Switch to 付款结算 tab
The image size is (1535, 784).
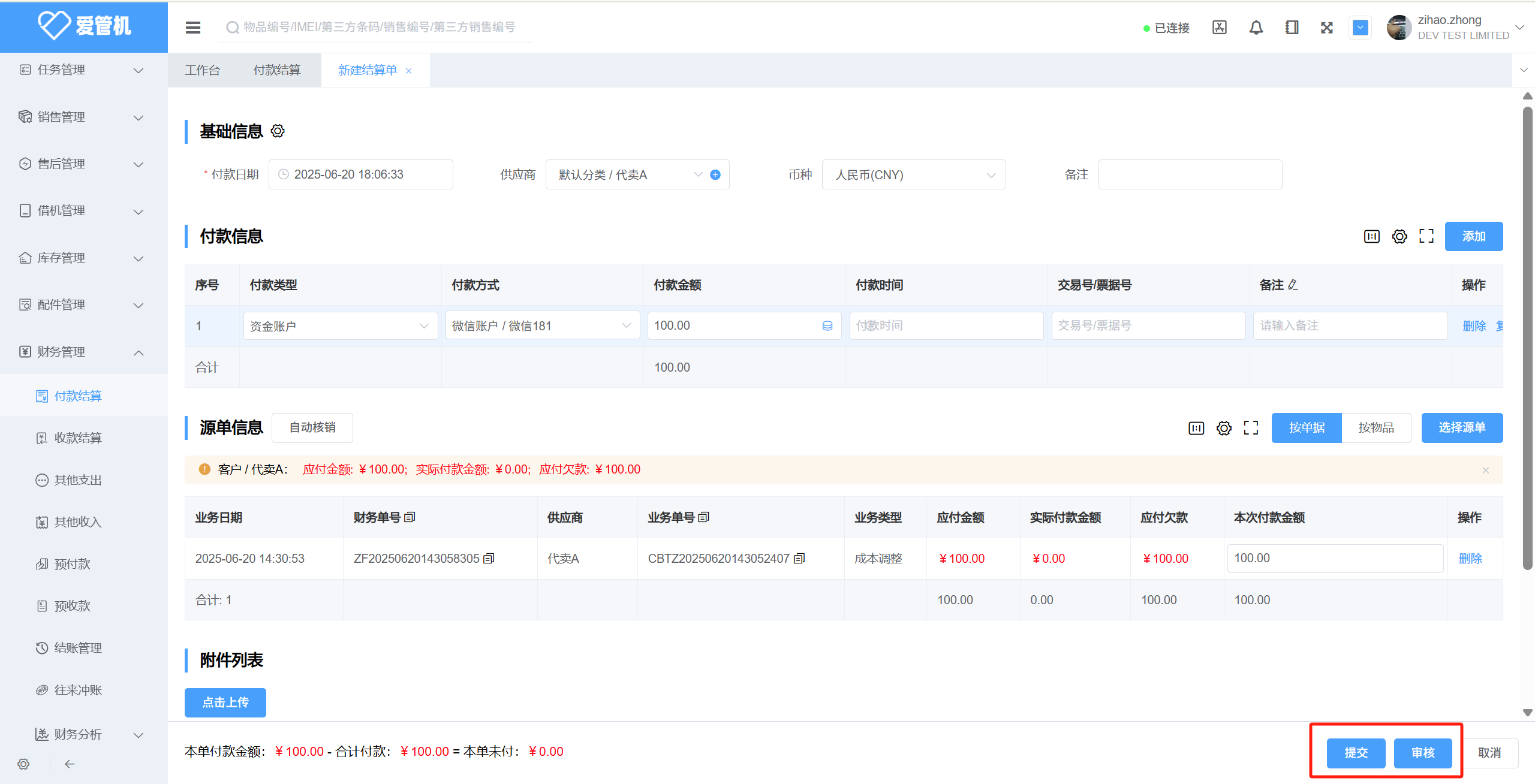coord(277,70)
